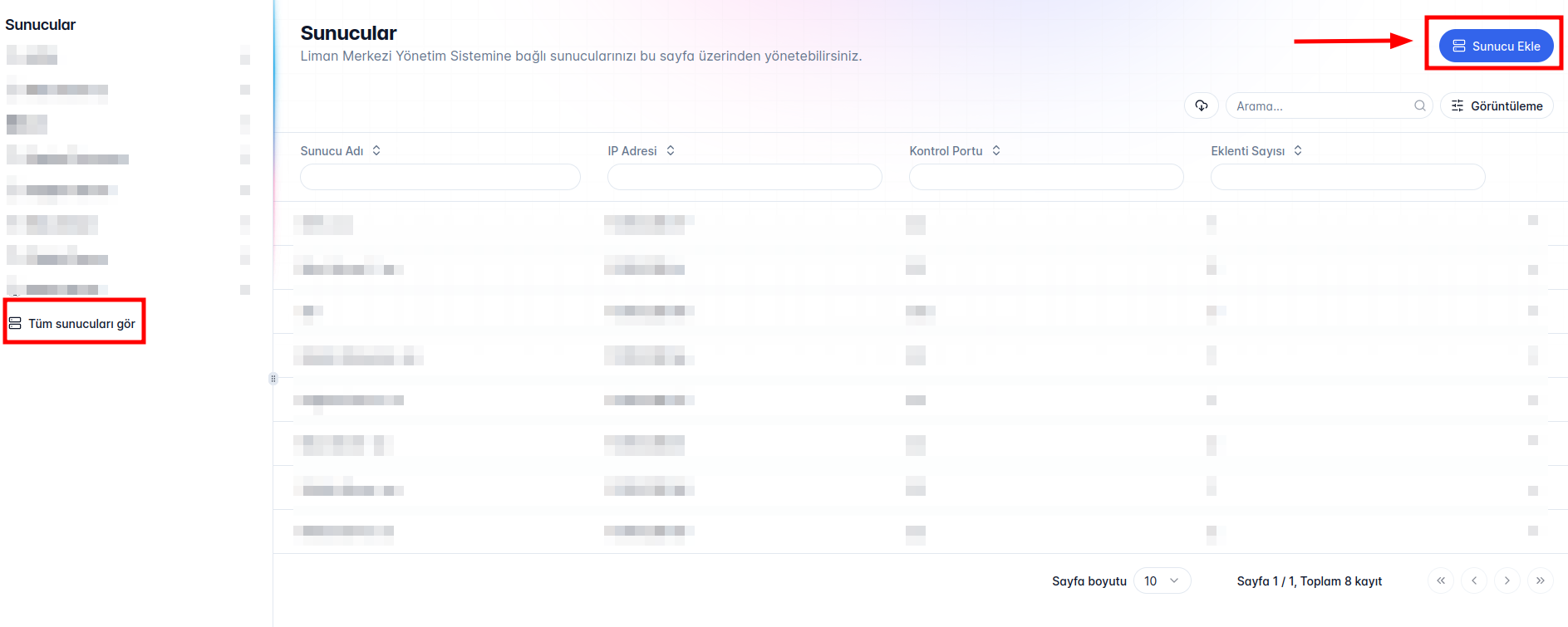Click the magnifier icon in Arama box
1568x627 pixels.
pyautogui.click(x=1419, y=105)
